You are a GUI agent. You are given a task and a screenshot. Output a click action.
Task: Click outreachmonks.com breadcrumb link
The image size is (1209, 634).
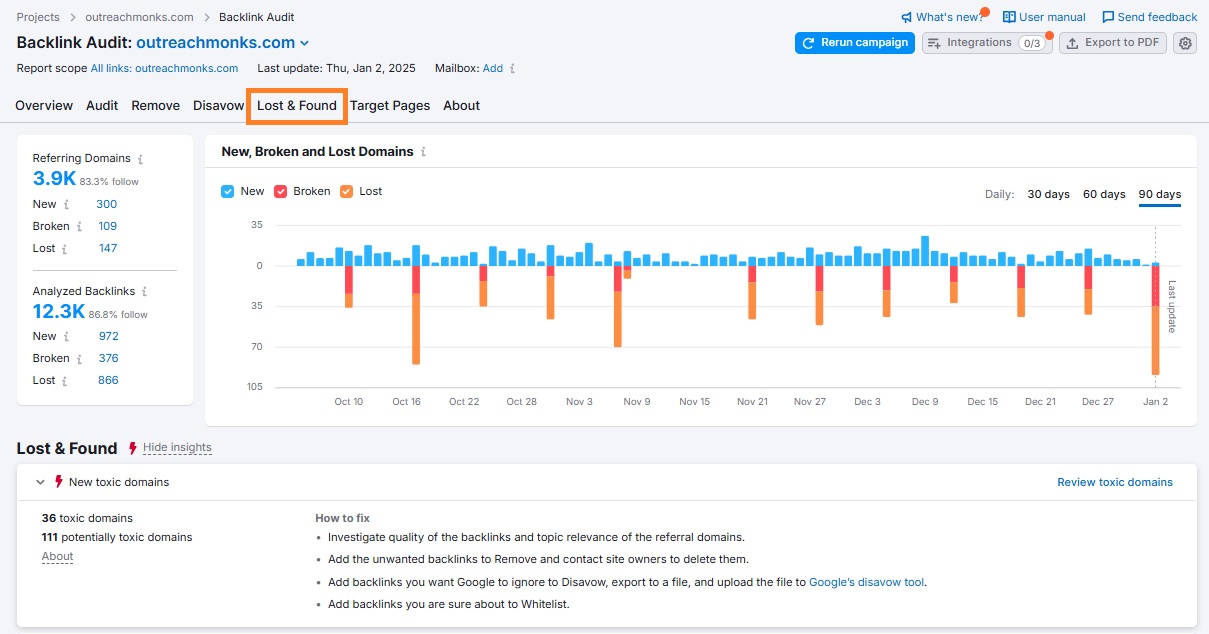tap(140, 17)
